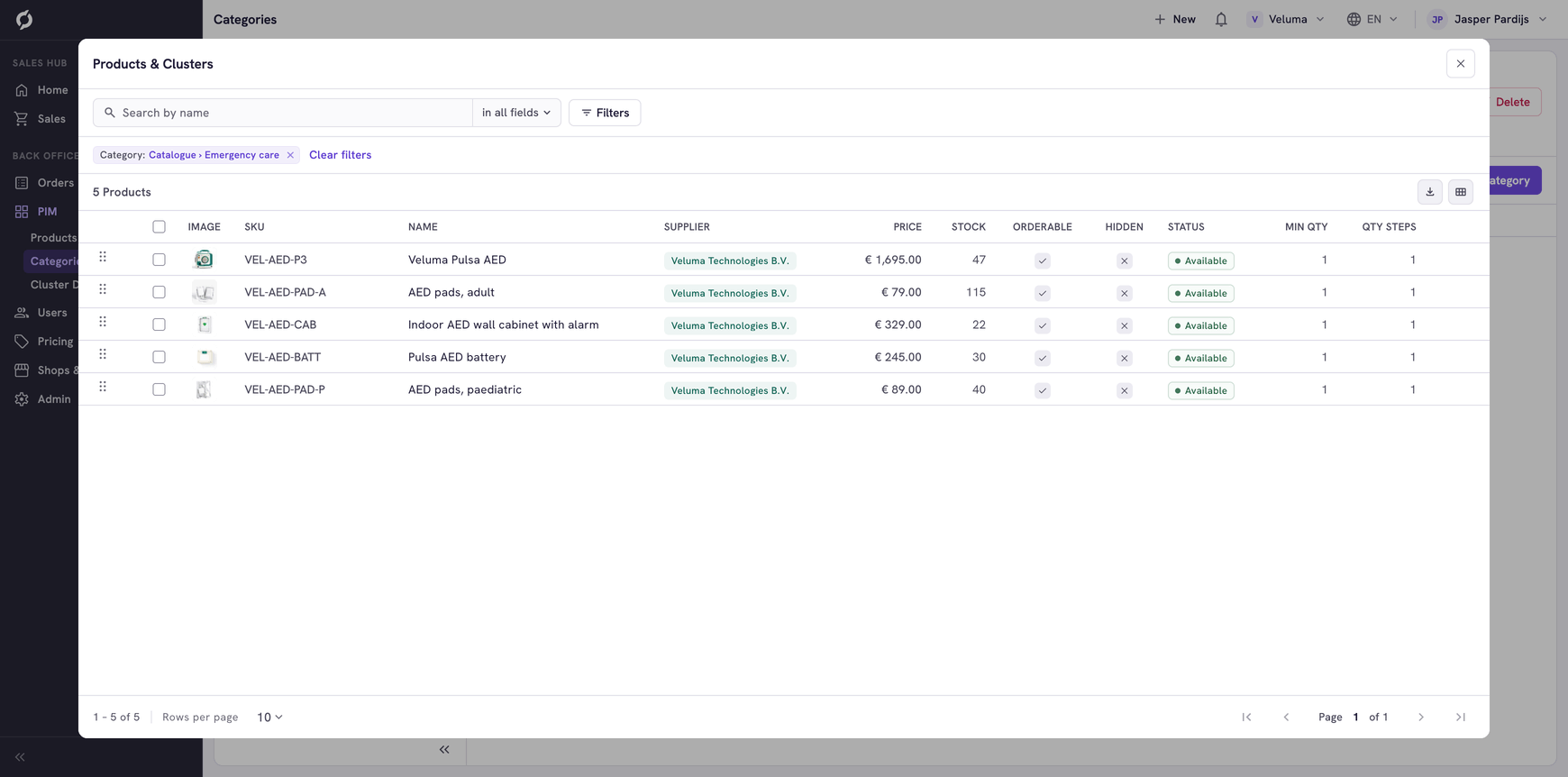Sort by the PRICE column header
This screenshot has width=1568, height=777.
click(x=907, y=227)
